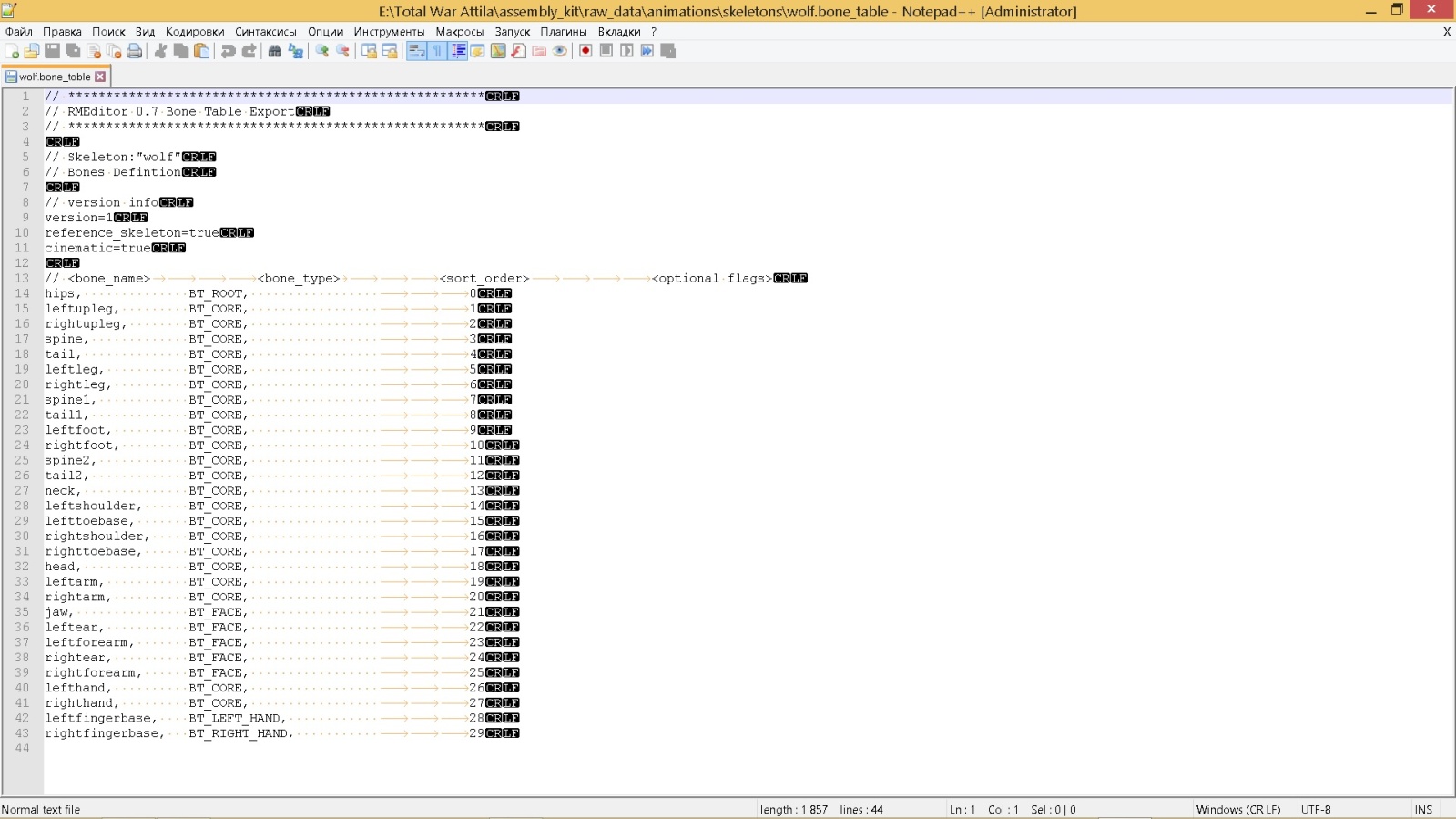Open the Кодировки menu

pos(195,31)
